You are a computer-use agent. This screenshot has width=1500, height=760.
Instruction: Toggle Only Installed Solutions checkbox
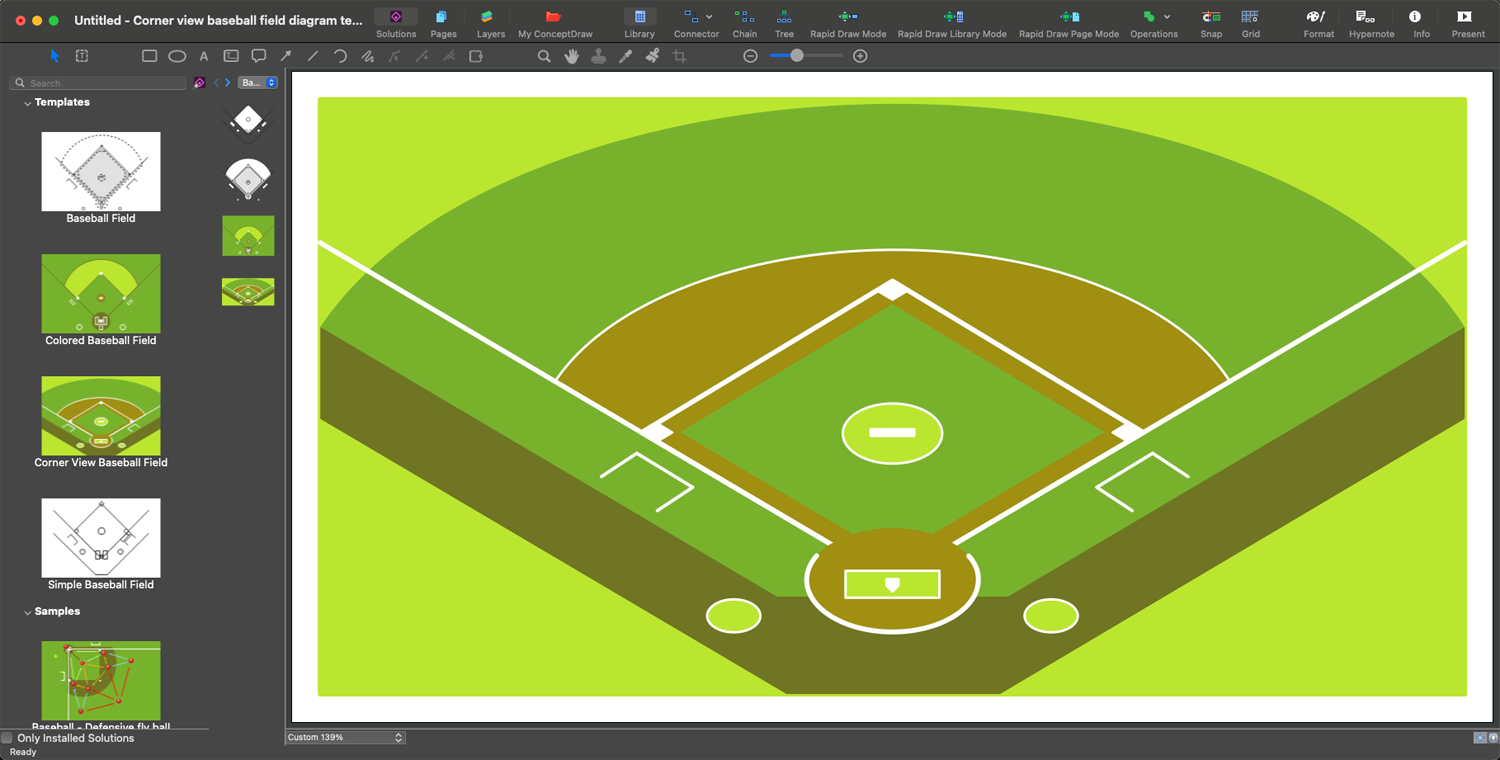coord(7,738)
